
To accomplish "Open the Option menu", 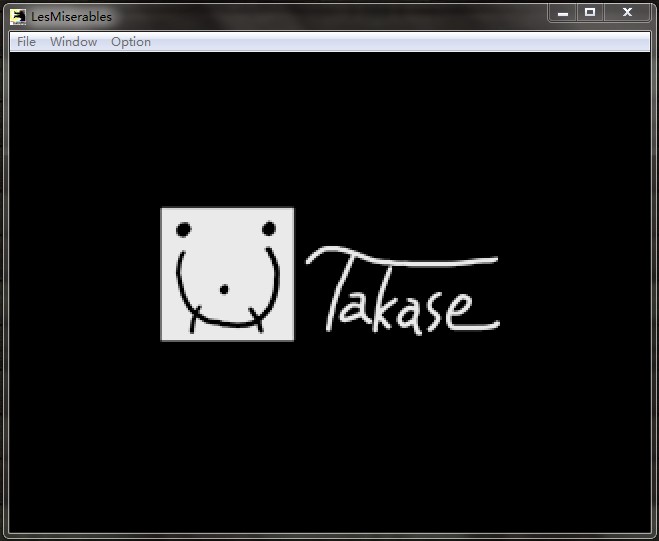I will click(131, 42).
